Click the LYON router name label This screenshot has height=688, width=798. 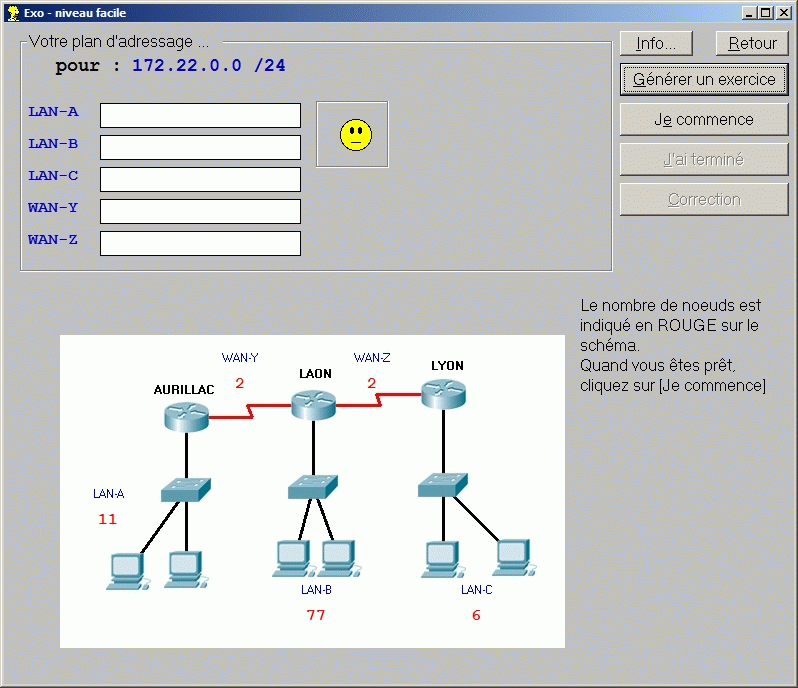(447, 365)
